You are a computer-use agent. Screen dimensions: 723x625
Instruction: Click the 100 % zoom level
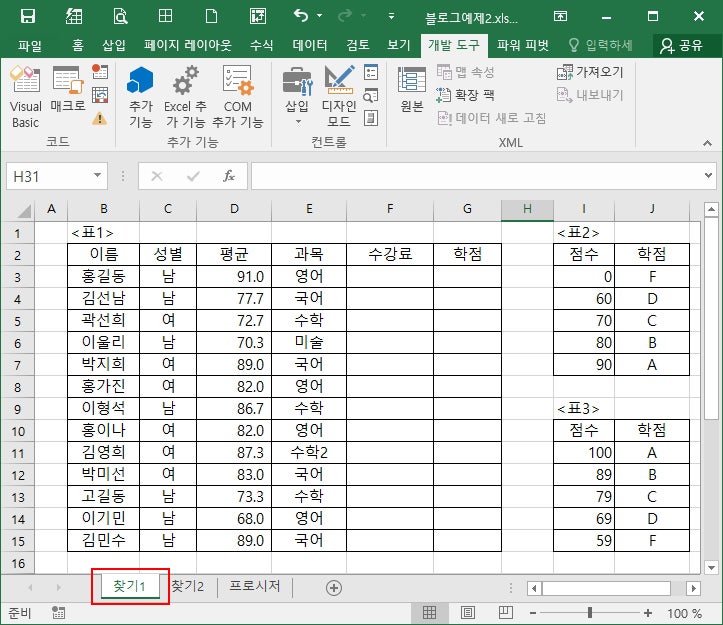684,613
